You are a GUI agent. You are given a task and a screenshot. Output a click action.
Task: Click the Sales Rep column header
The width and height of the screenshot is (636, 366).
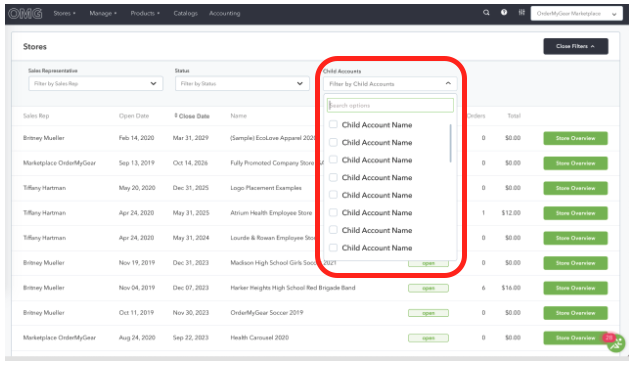tap(36, 116)
